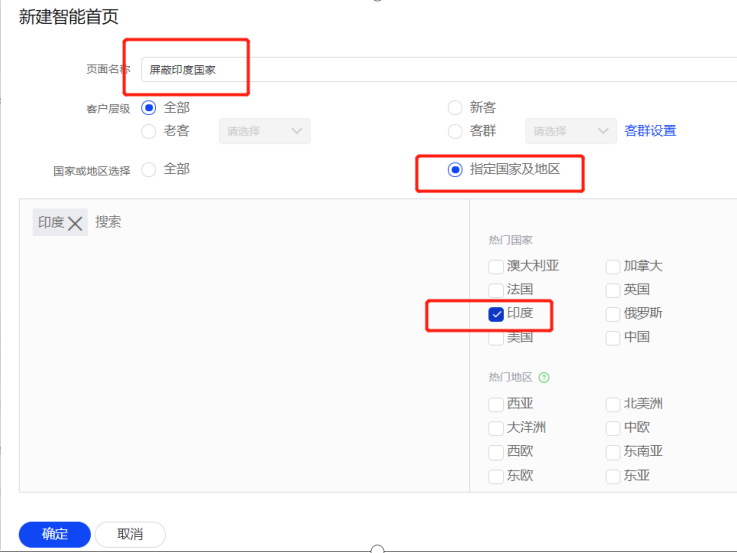Check the 西亚 region checkbox
Screen dimensions: 737x553
[496, 404]
